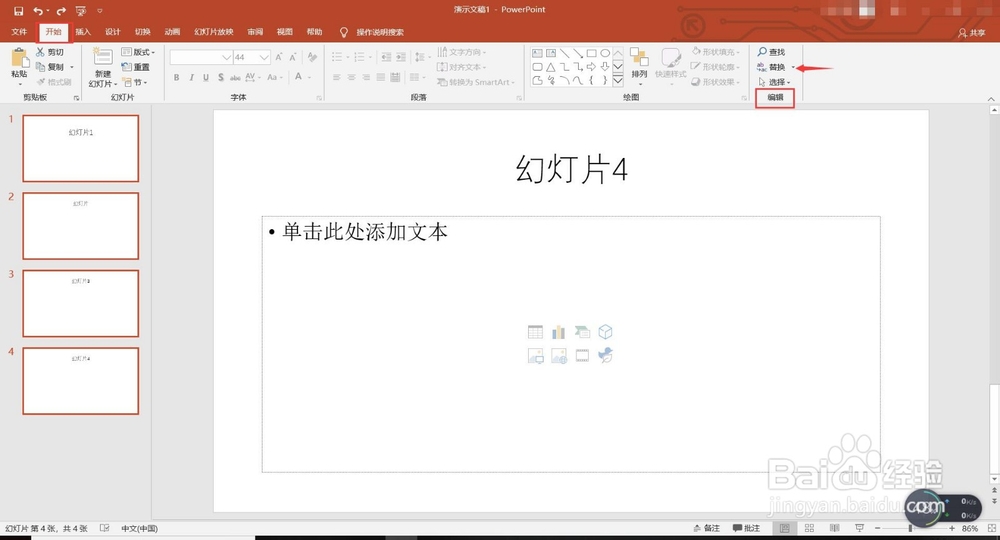Click the 操作说明搜索 search box

[x=380, y=32]
